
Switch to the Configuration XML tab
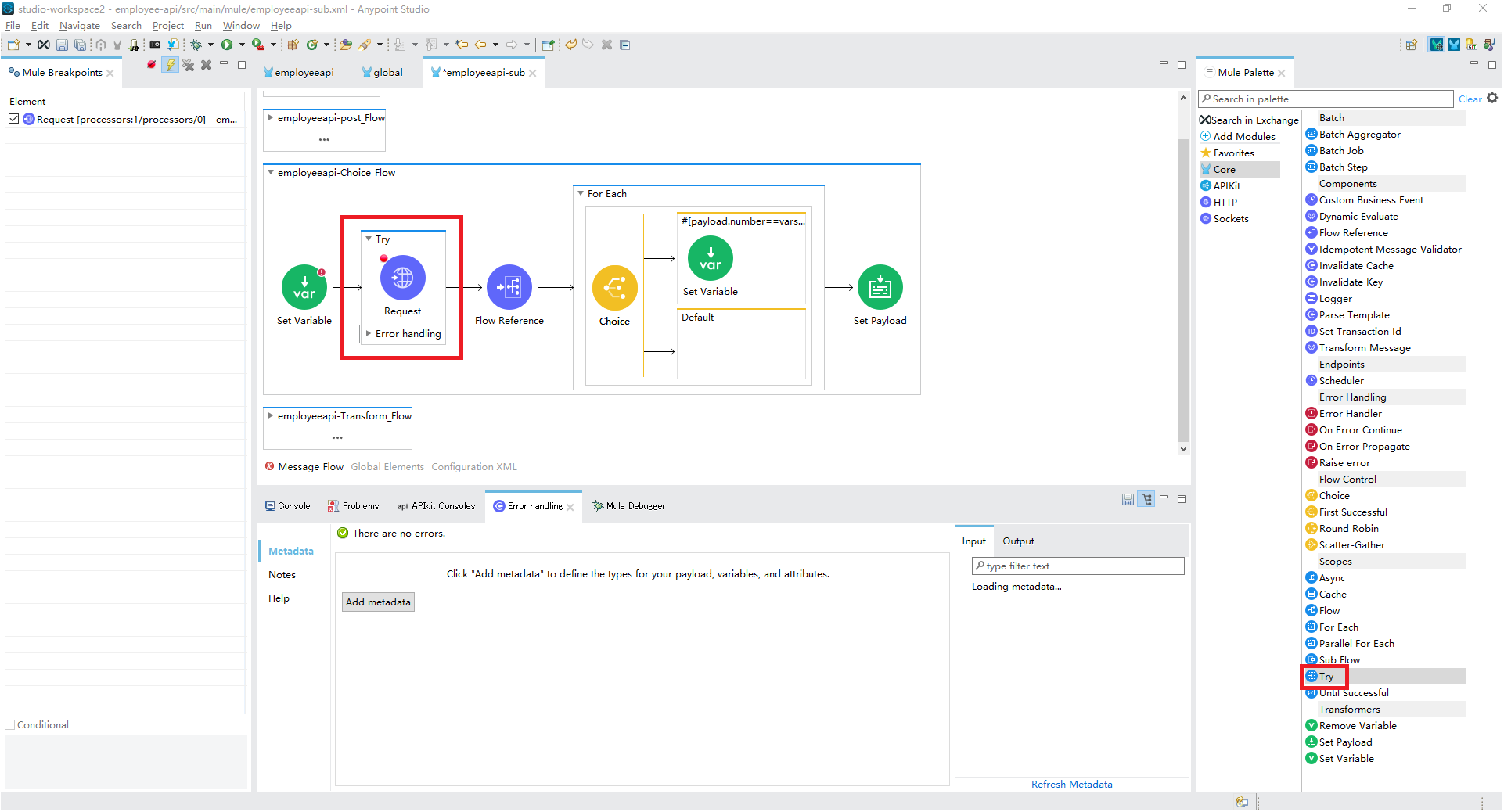474,467
